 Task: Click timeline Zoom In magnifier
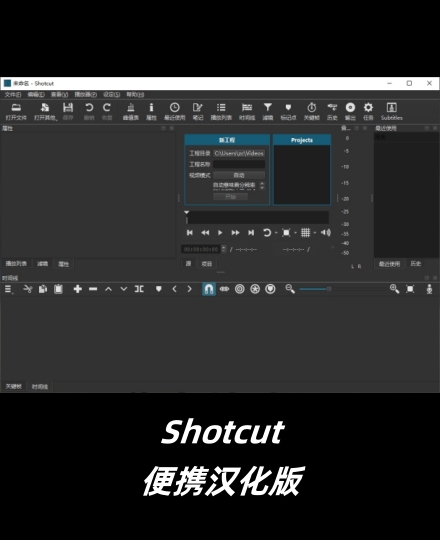coord(394,289)
